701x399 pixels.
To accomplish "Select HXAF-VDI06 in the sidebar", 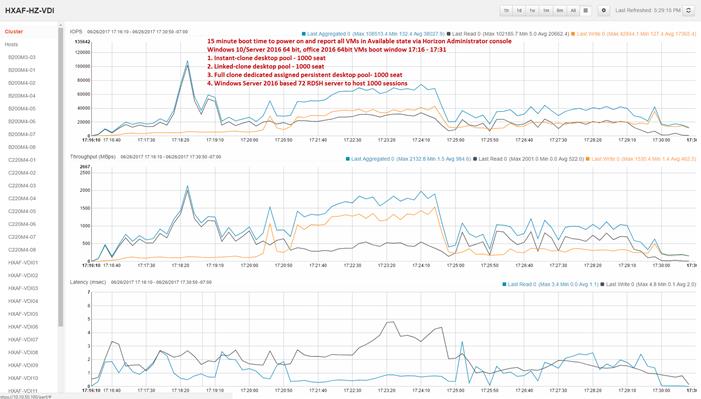I will pyautogui.click(x=23, y=327).
